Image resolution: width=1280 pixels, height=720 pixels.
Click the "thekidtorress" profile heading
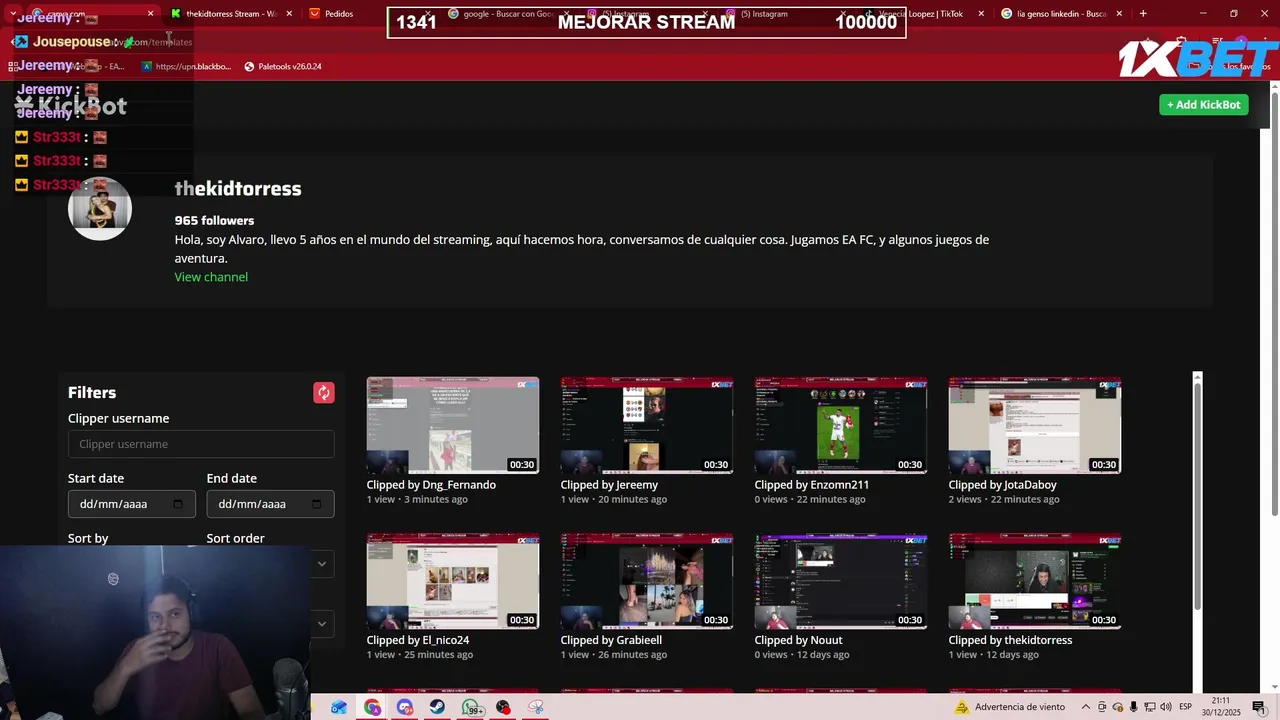pos(238,189)
